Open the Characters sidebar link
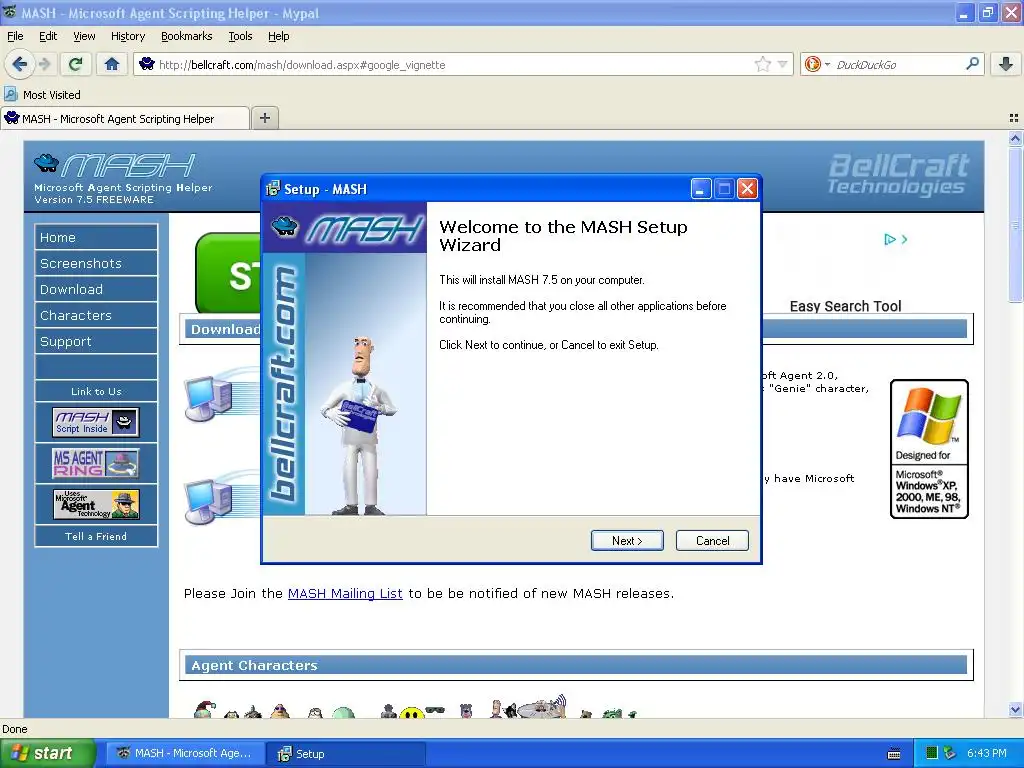Viewport: 1024px width, 768px height. point(96,315)
